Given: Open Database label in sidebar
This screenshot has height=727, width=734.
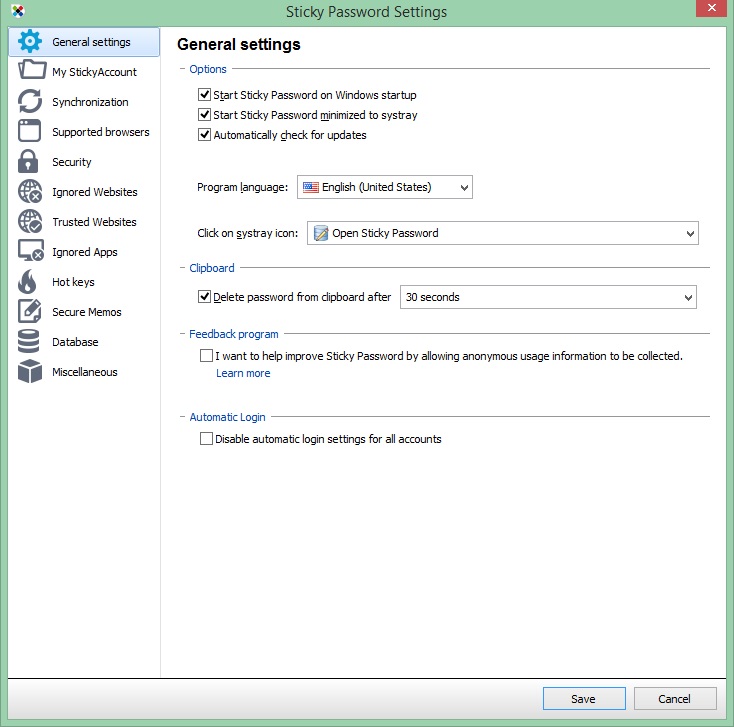Looking at the screenshot, I should click(x=75, y=342).
